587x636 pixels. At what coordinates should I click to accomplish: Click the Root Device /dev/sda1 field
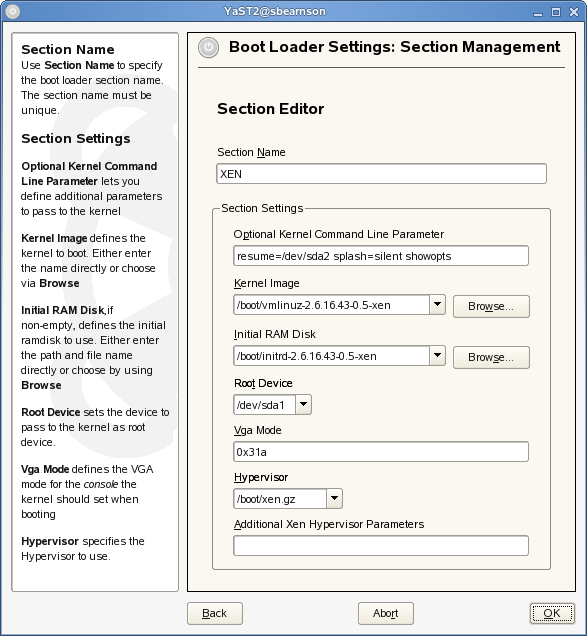(x=264, y=404)
